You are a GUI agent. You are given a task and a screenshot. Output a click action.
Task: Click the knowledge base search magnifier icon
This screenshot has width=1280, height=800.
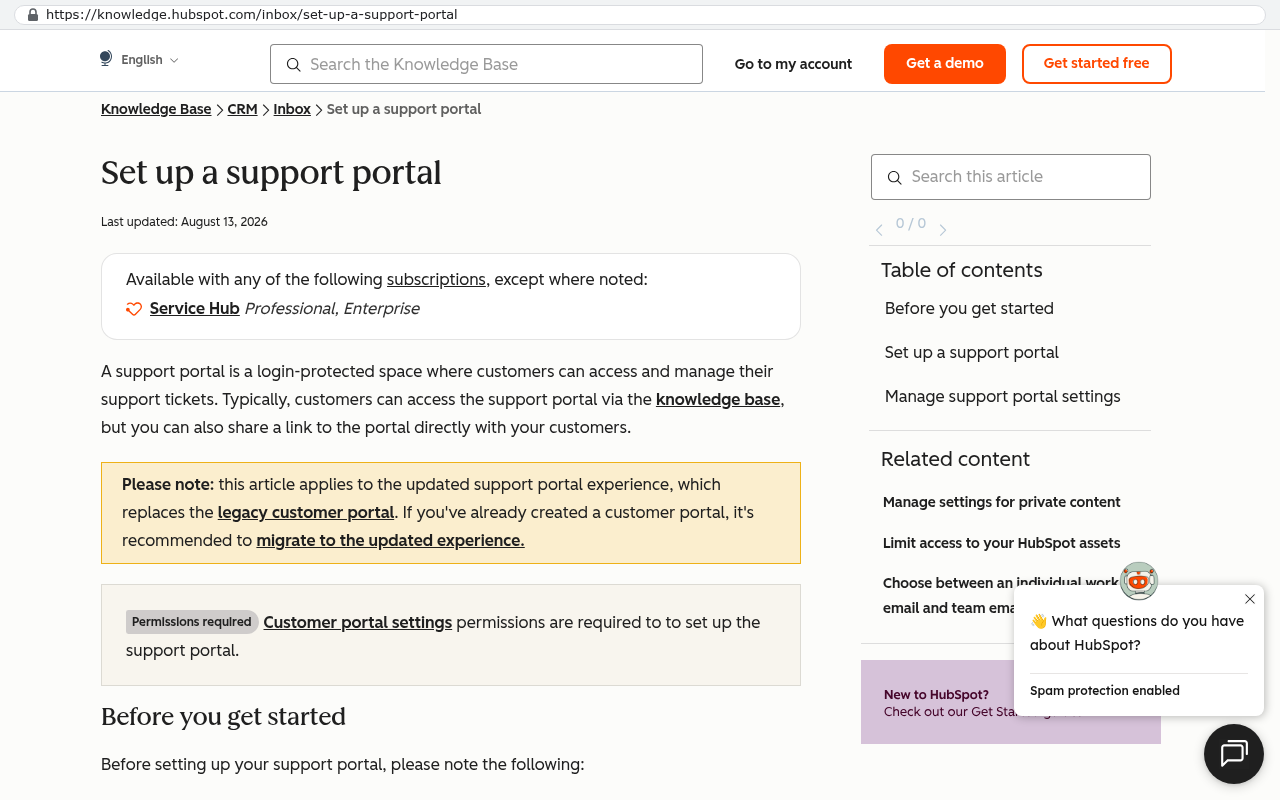pos(293,65)
